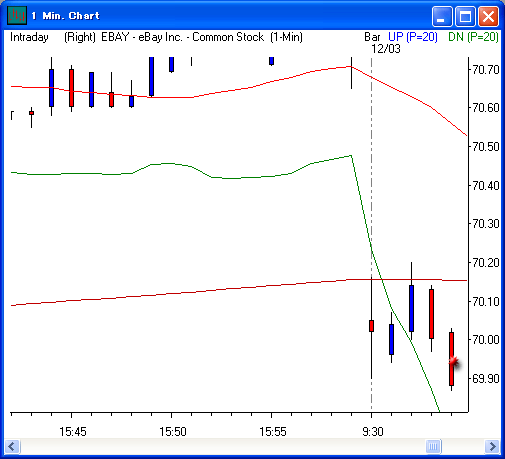Image resolution: width=505 pixels, height=459 pixels.
Task: Click the UP (P=20) indicator label
Action: [x=413, y=37]
